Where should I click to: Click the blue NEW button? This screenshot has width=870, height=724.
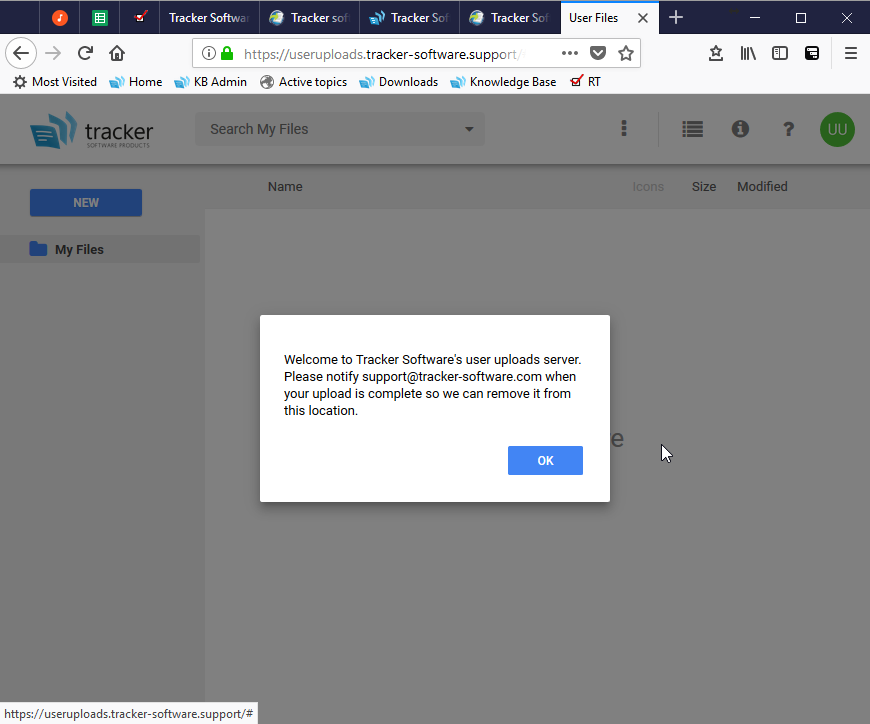86,202
